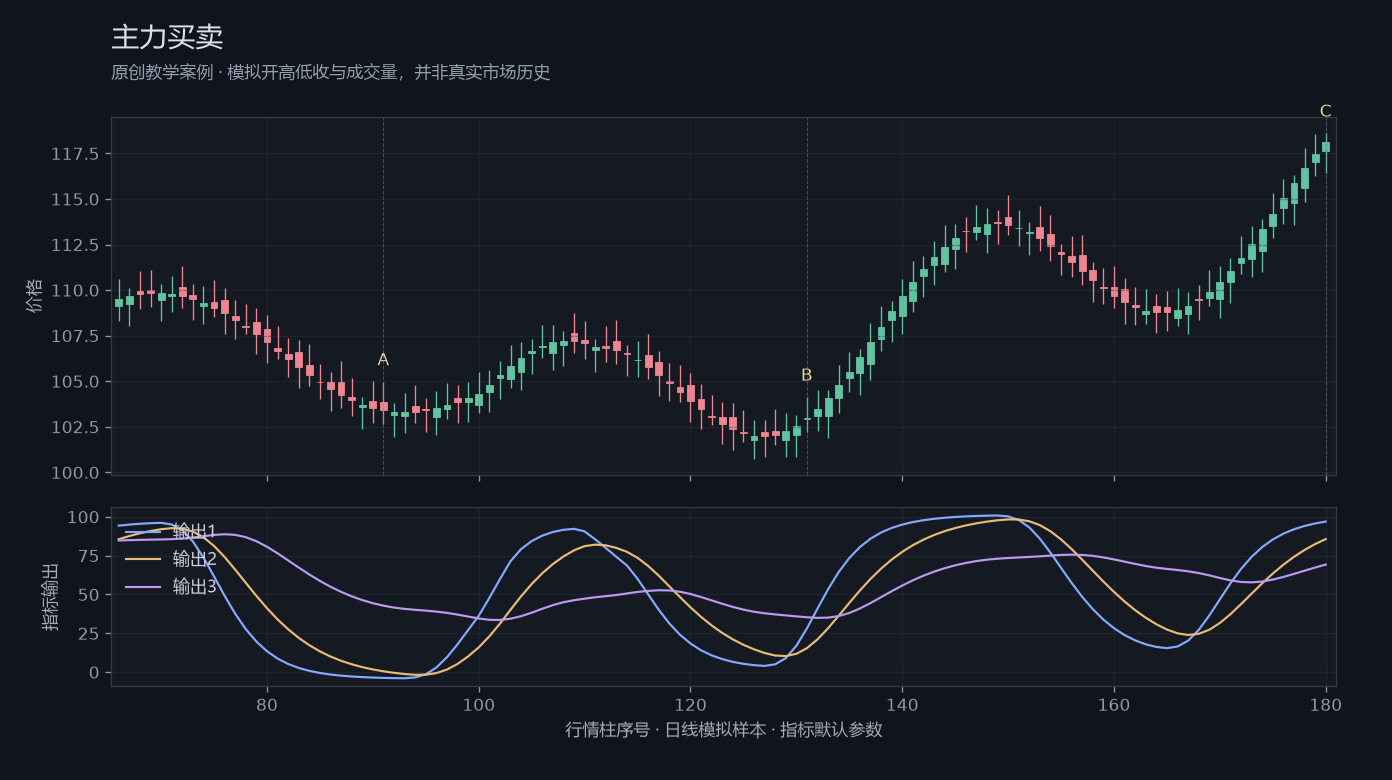Select marker label A on price chart
This screenshot has width=1392, height=780.
tap(383, 360)
